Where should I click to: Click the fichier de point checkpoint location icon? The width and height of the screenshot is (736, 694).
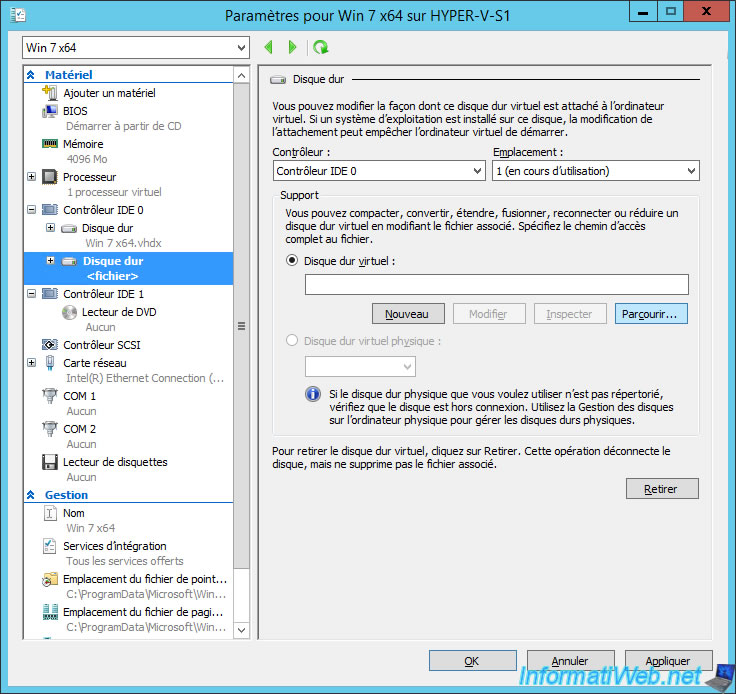[x=50, y=579]
